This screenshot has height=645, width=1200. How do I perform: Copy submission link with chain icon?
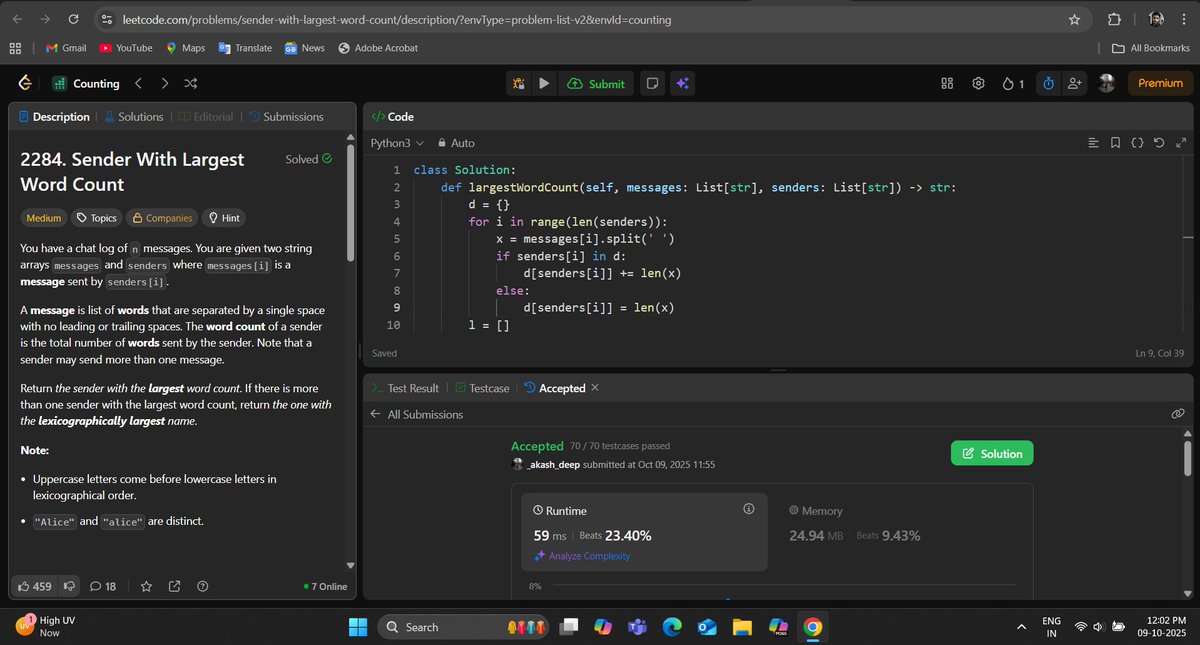1178,414
